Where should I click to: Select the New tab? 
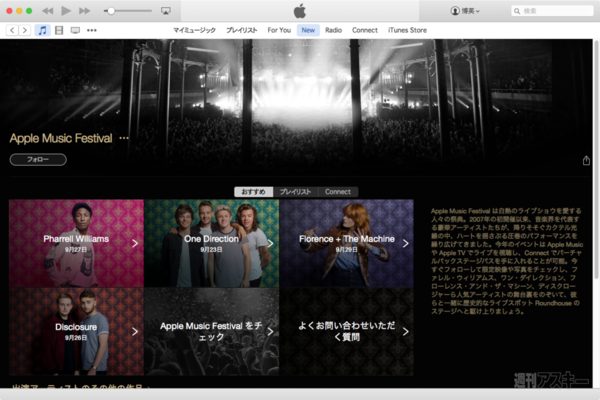pyautogui.click(x=308, y=30)
